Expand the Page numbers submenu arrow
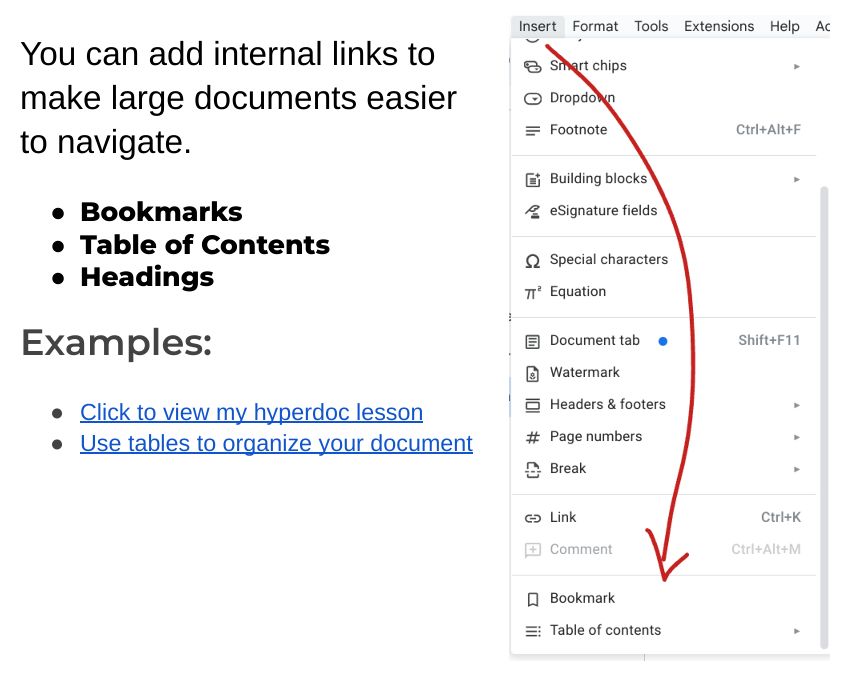 797,437
